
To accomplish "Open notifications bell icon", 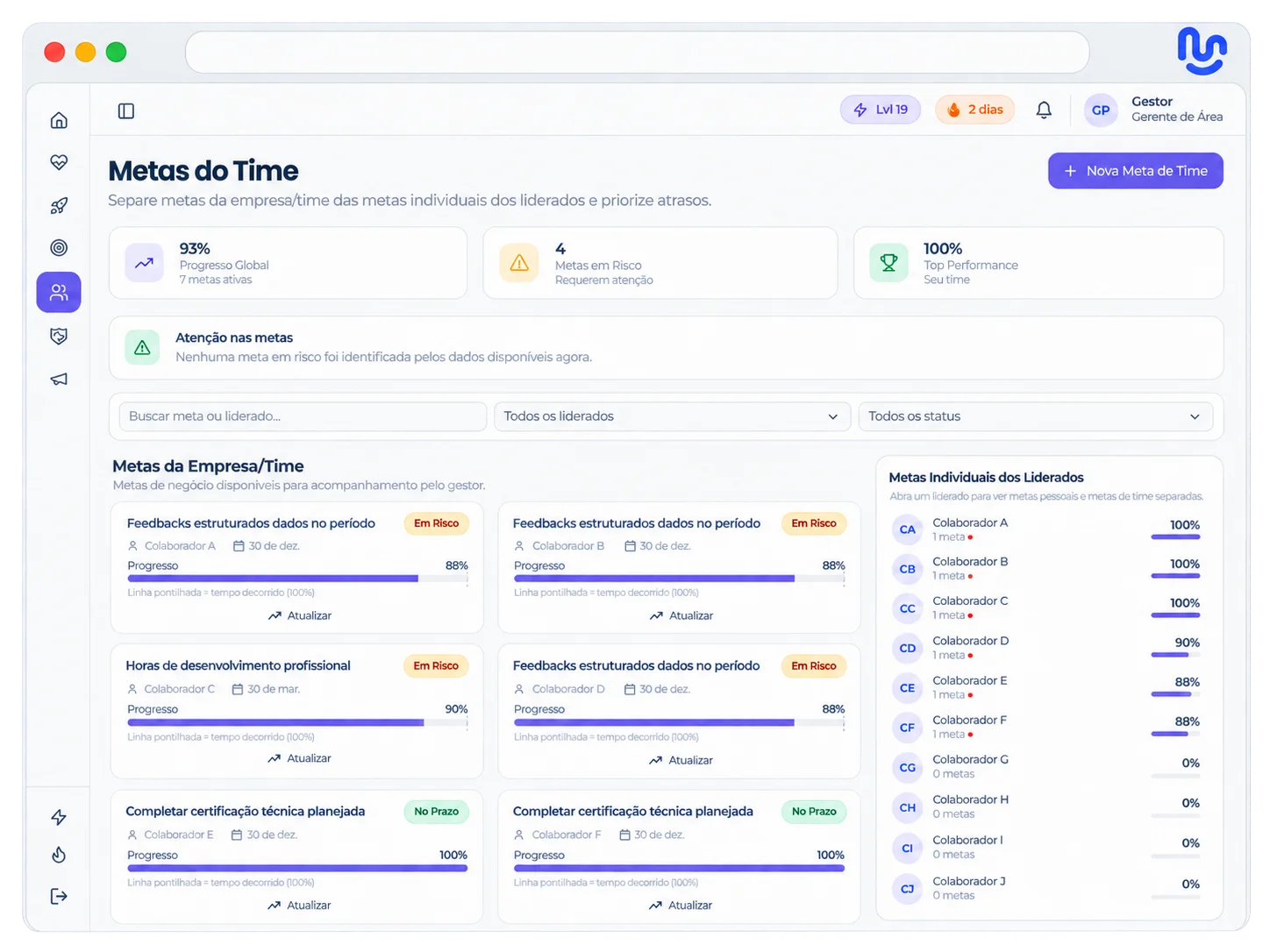I will pyautogui.click(x=1044, y=110).
